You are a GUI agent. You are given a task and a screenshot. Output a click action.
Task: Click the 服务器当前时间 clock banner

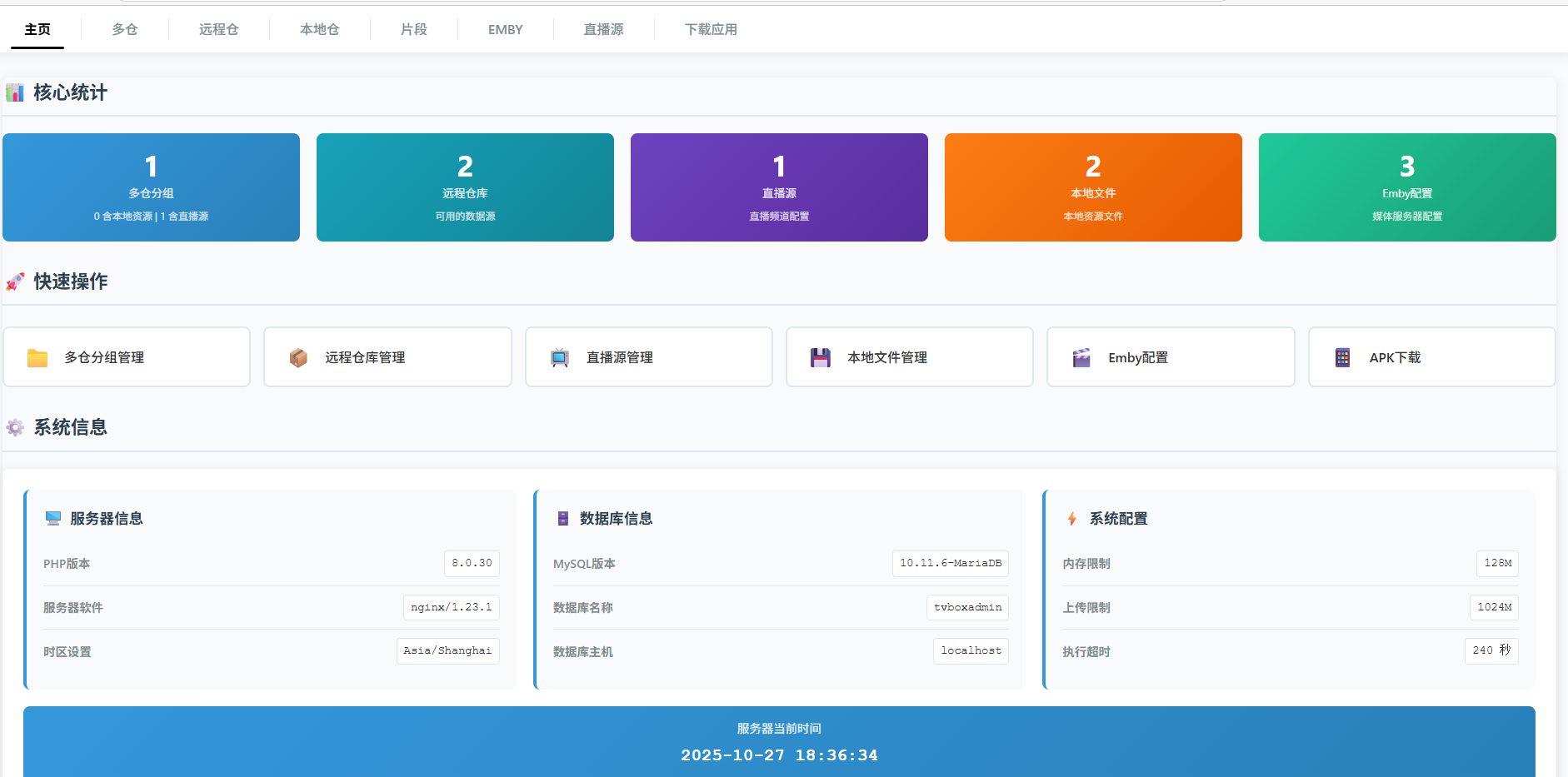pyautogui.click(x=779, y=742)
